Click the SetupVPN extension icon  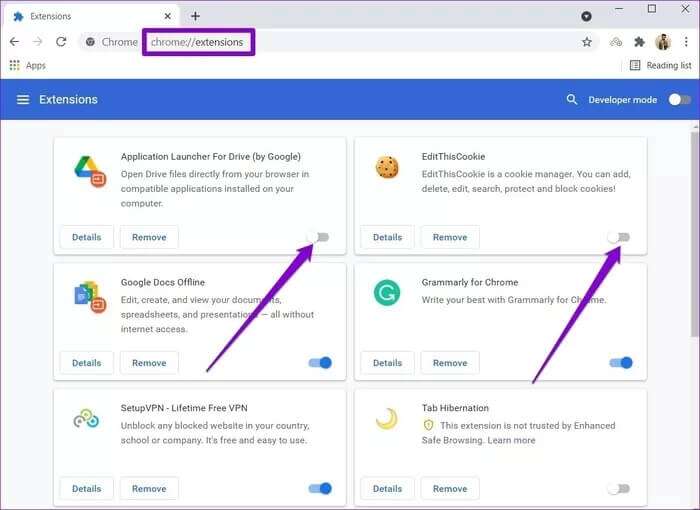click(86, 419)
